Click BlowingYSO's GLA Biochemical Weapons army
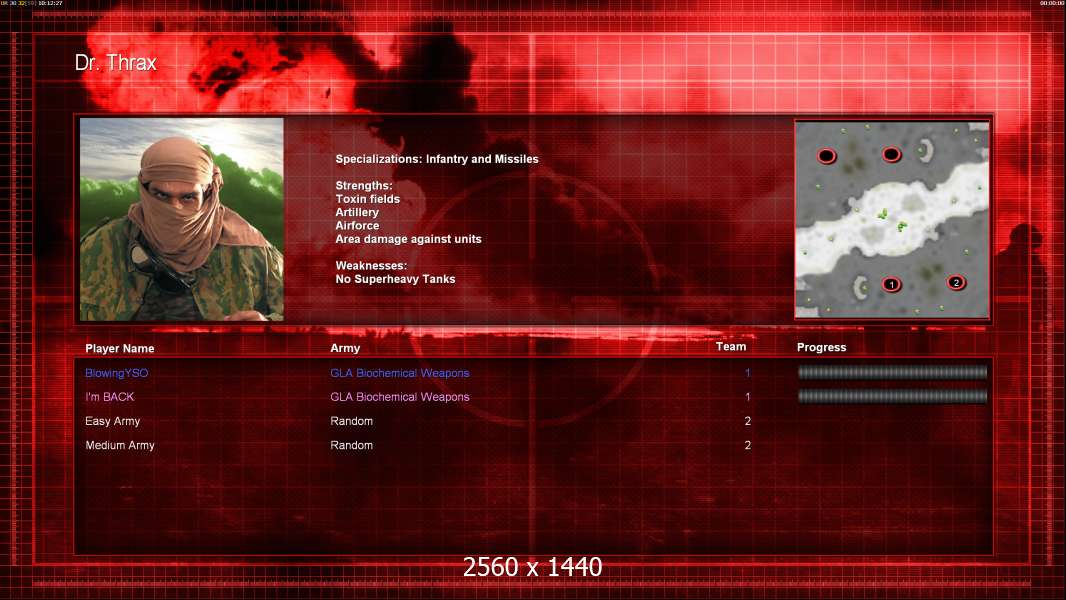Image resolution: width=1066 pixels, height=600 pixels. 400,373
